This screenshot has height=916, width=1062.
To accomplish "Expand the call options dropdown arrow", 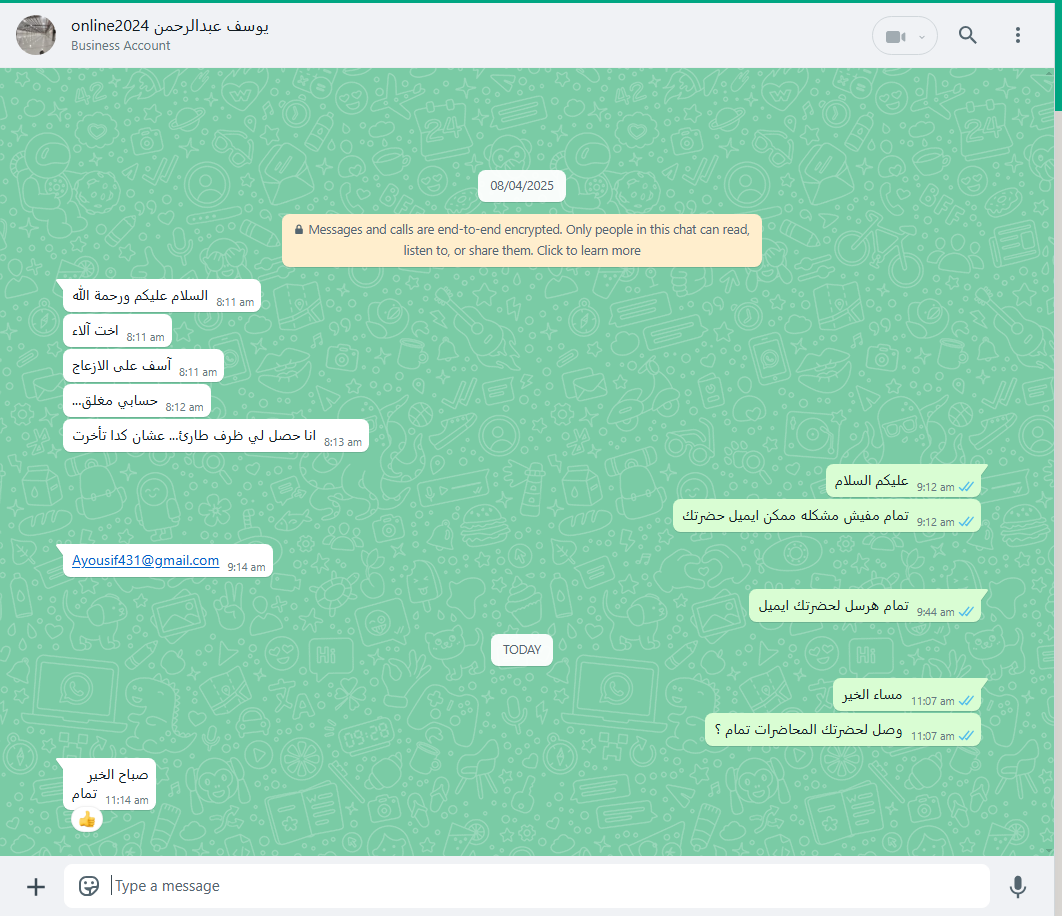I will [x=922, y=37].
